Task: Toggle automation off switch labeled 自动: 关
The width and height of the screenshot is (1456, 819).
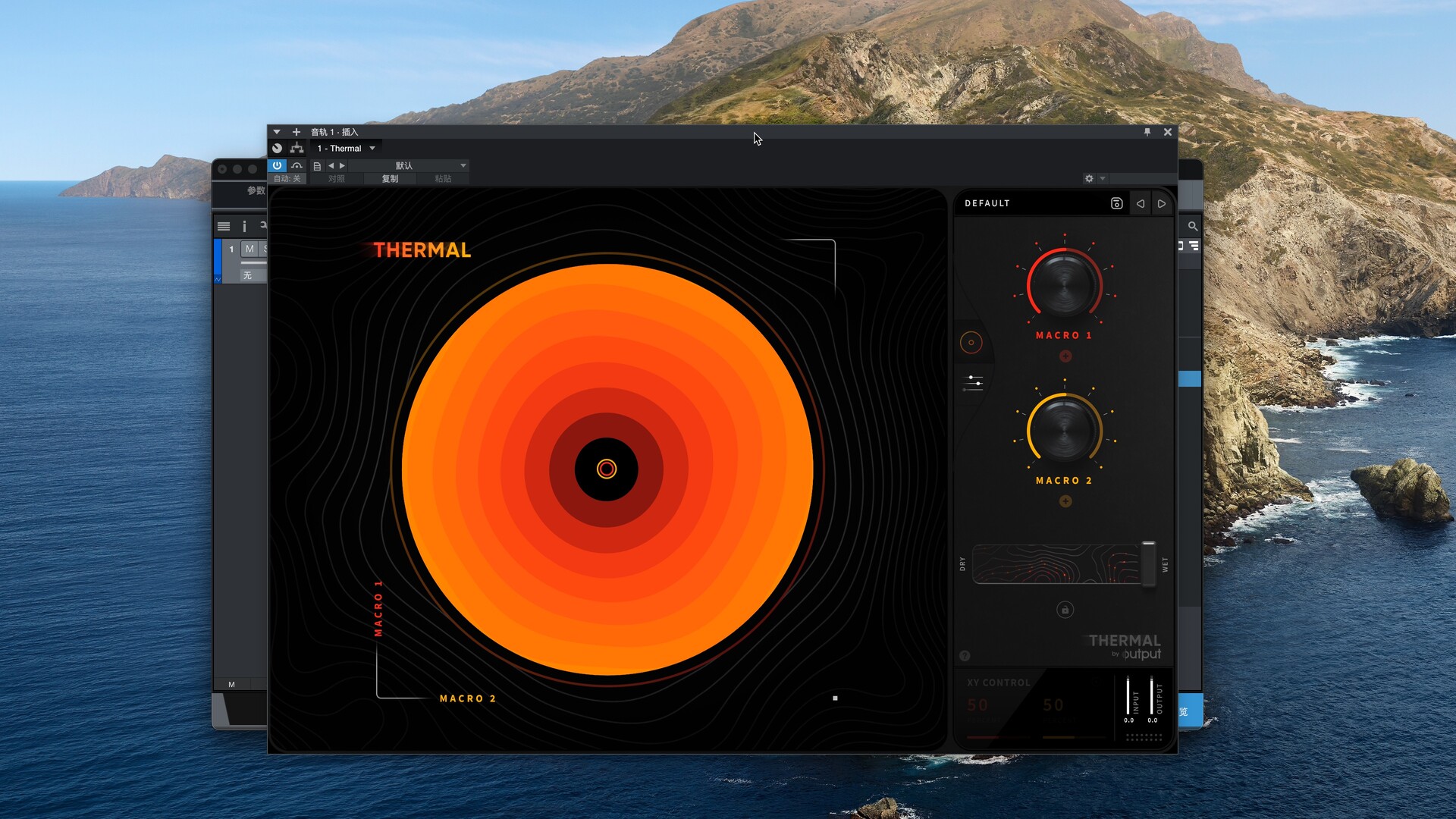Action: pos(287,179)
